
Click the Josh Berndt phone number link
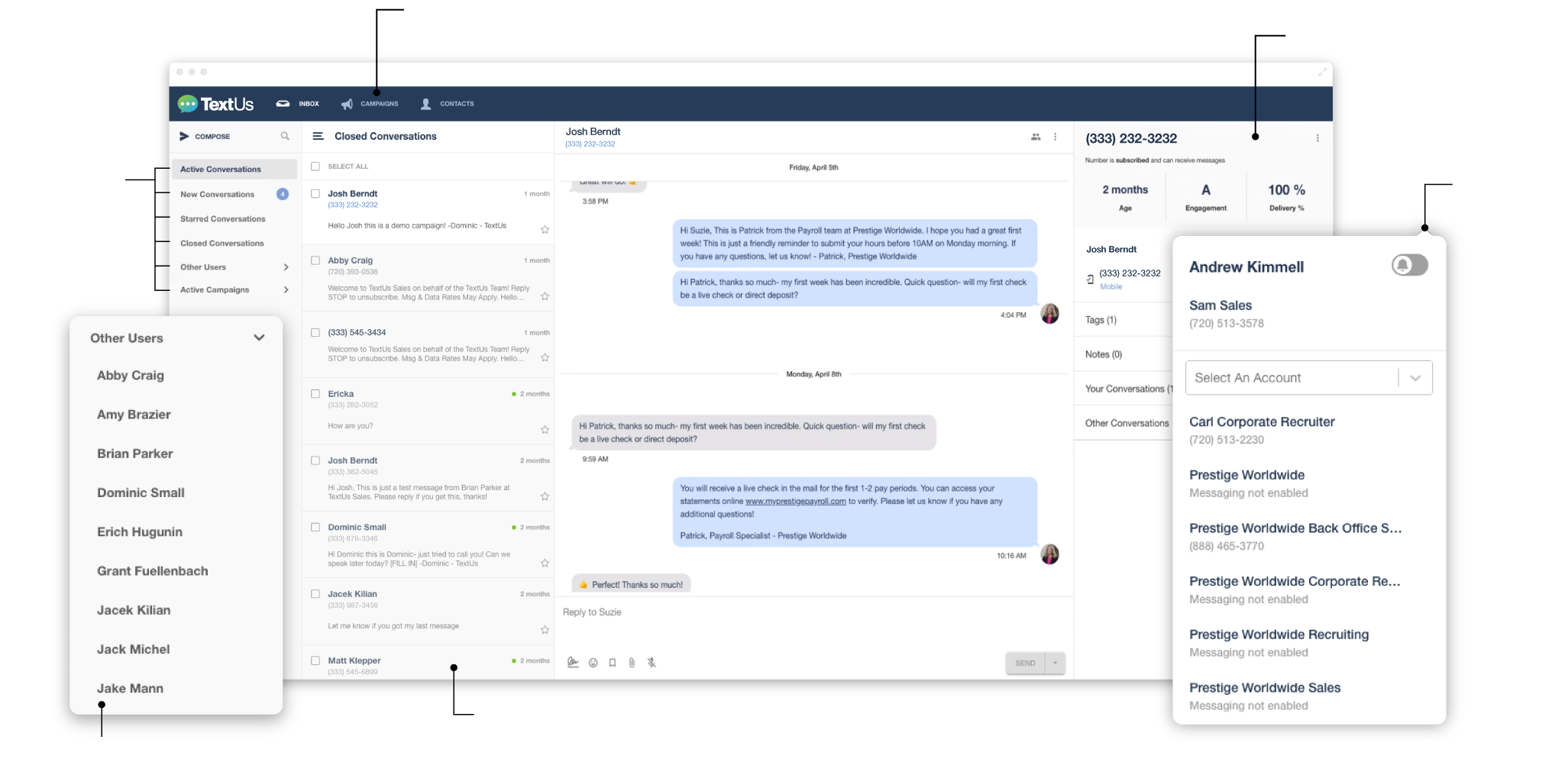point(590,144)
